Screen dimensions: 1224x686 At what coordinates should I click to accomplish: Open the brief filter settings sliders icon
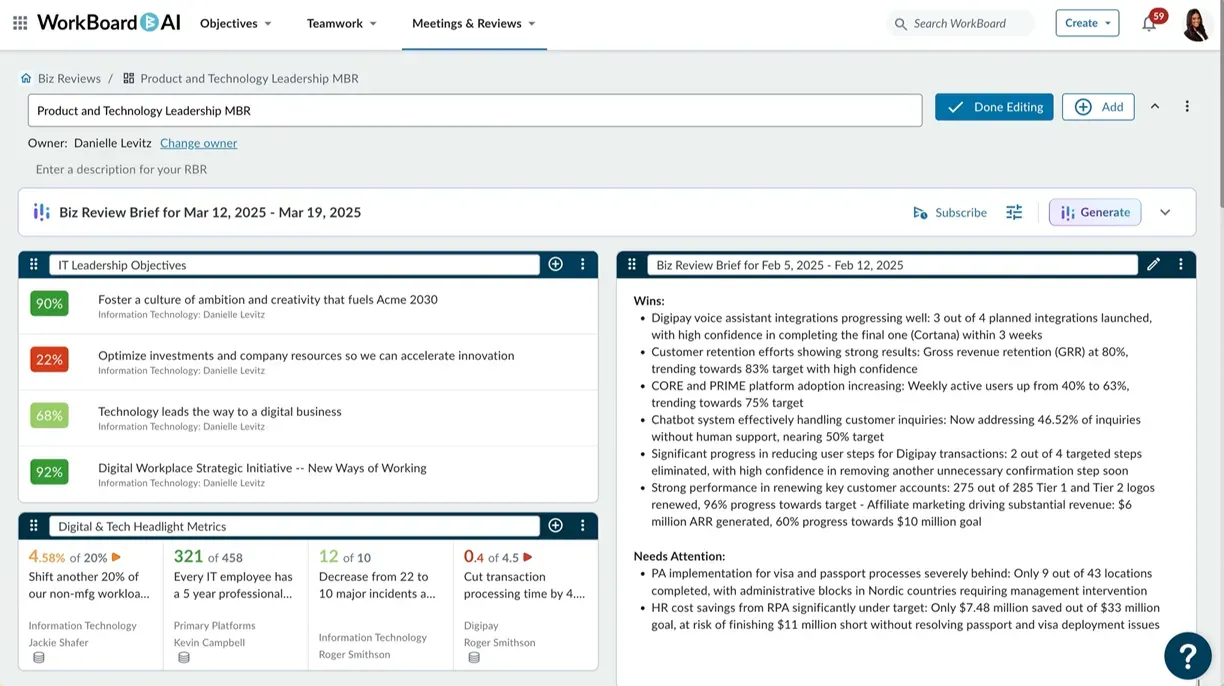tap(1014, 212)
